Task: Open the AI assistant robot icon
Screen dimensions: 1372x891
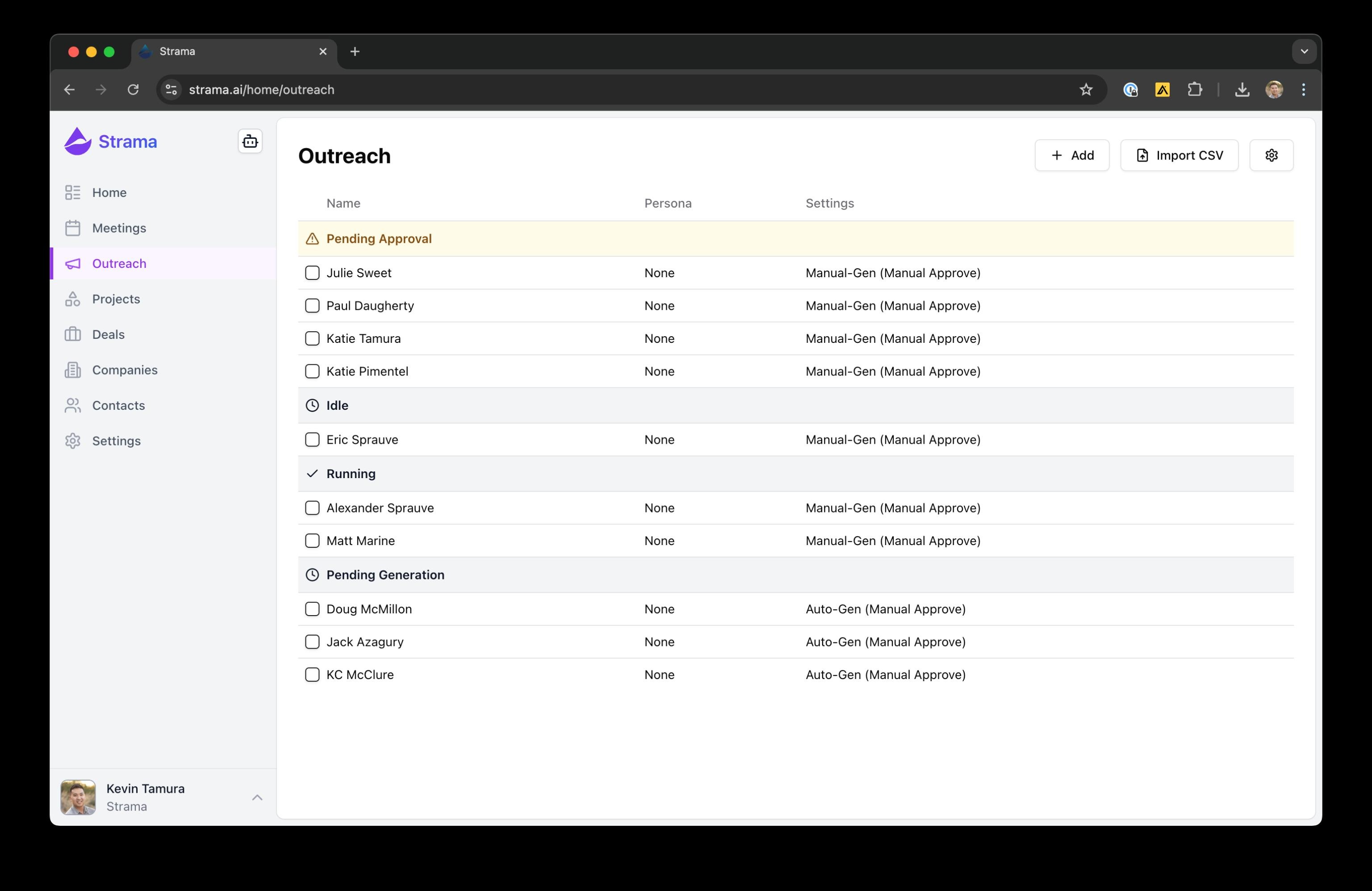Action: 250,141
